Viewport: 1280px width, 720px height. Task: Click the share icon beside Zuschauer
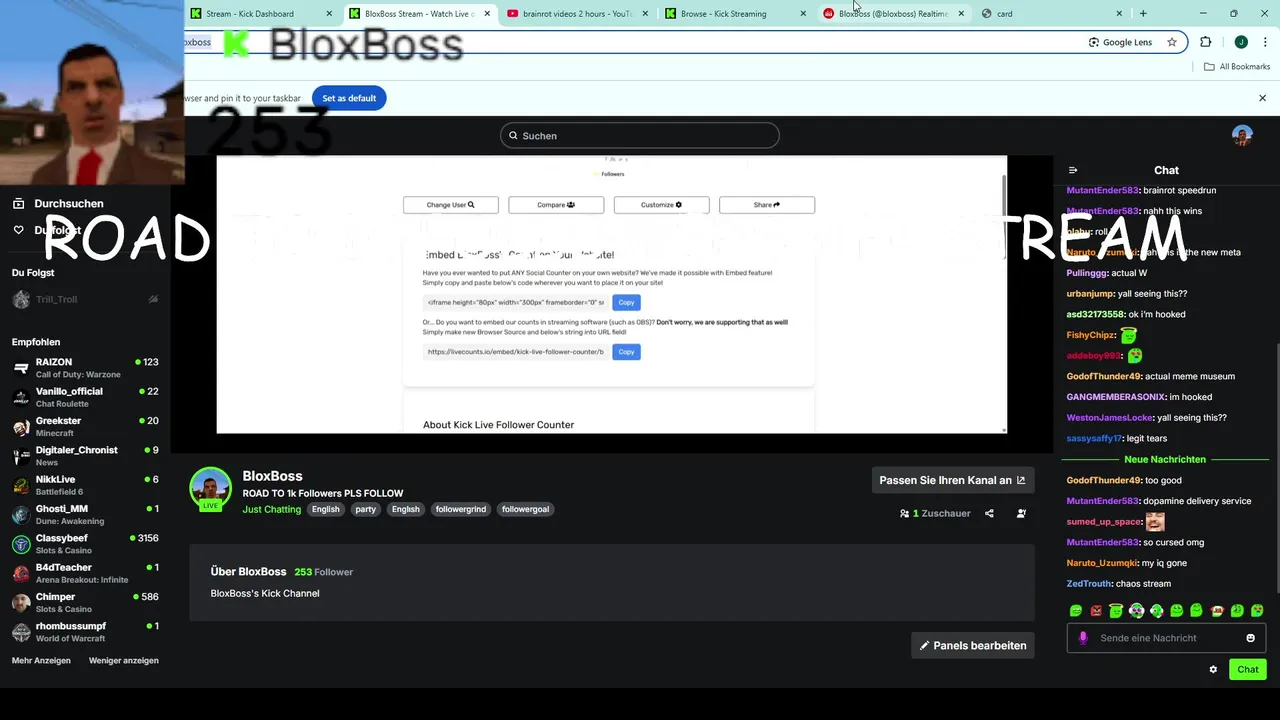pyautogui.click(x=989, y=513)
